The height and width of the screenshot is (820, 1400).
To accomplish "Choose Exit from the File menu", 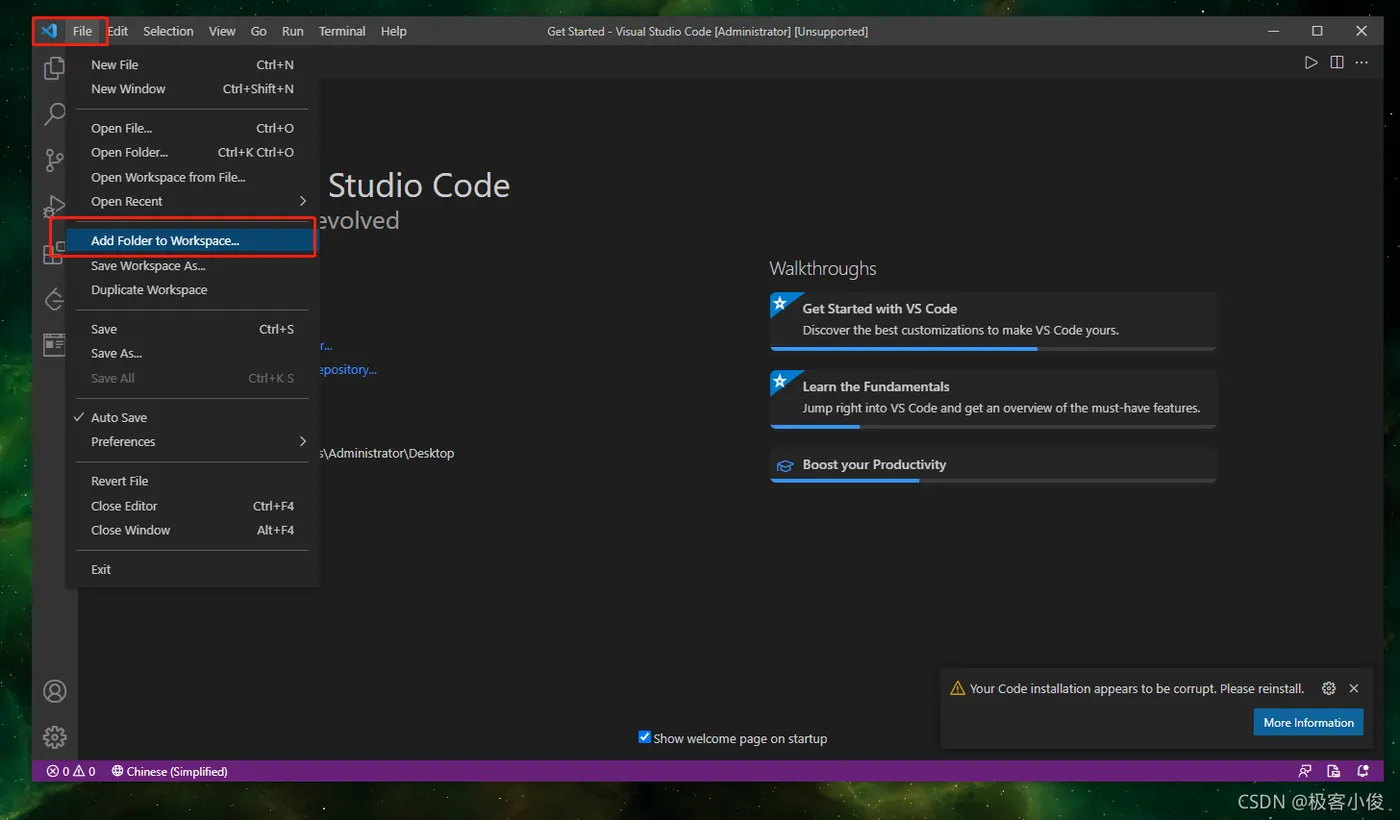I will [193, 569].
